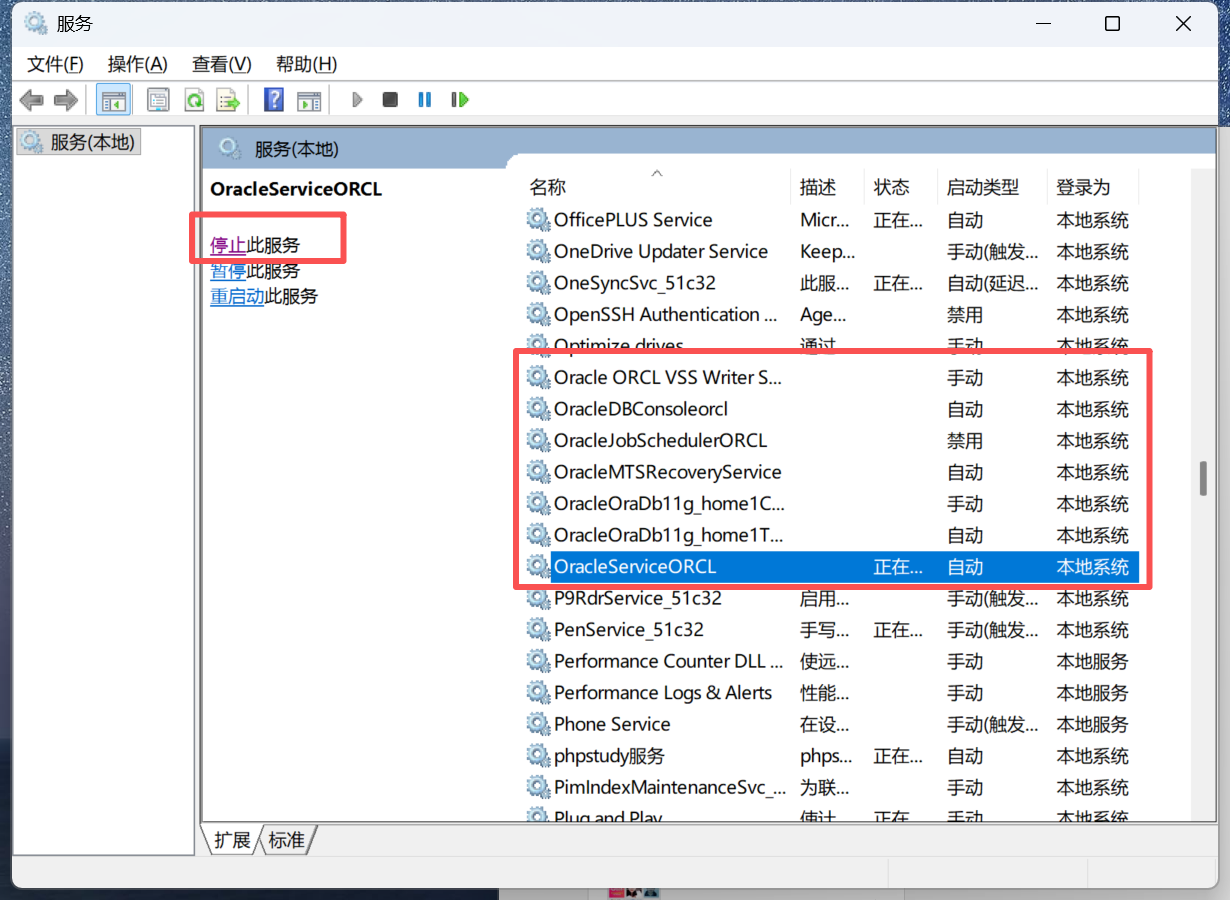Viewport: 1230px width, 900px height.
Task: Click 手动 in the Oracle ORCL VSS Writer row
Action: [x=965, y=377]
